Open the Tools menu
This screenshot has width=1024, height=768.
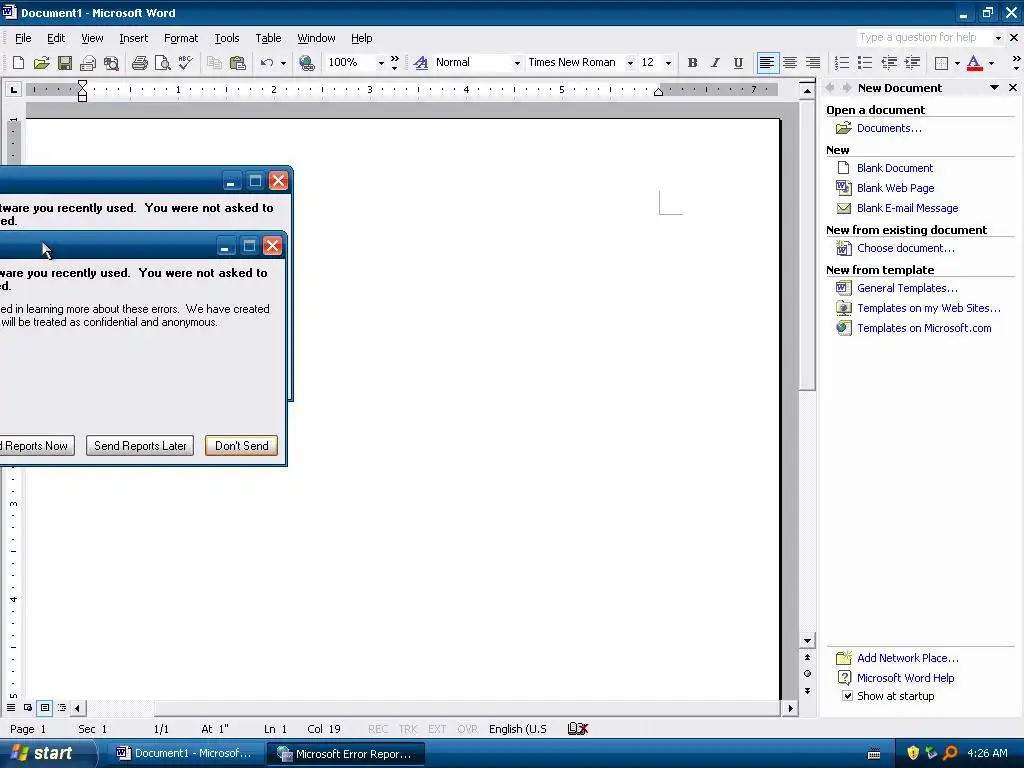(227, 38)
